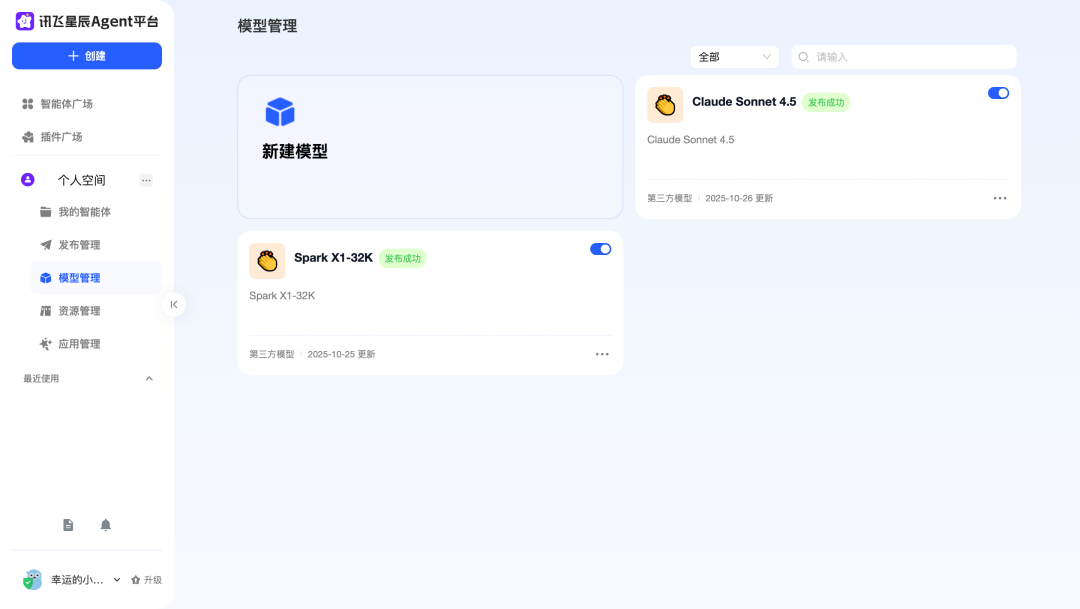Click the Claude Sonnet 4.5 model icon
This screenshot has width=1080, height=609.
coord(665,105)
